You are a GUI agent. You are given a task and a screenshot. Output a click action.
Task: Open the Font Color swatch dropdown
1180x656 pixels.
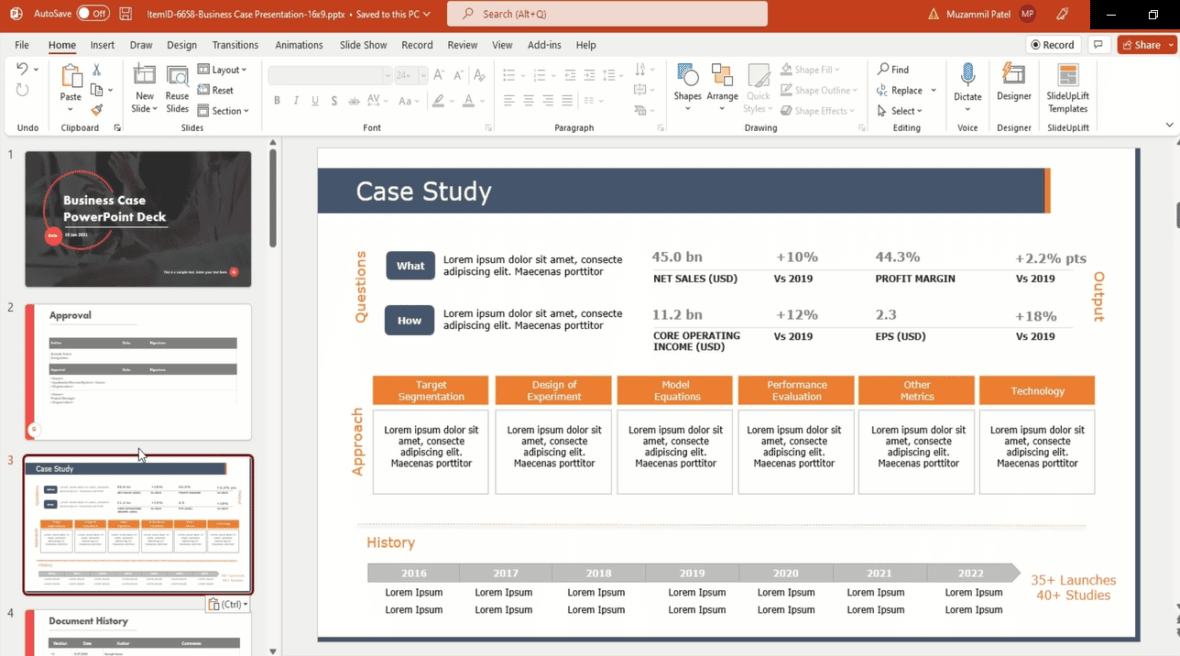pos(482,101)
